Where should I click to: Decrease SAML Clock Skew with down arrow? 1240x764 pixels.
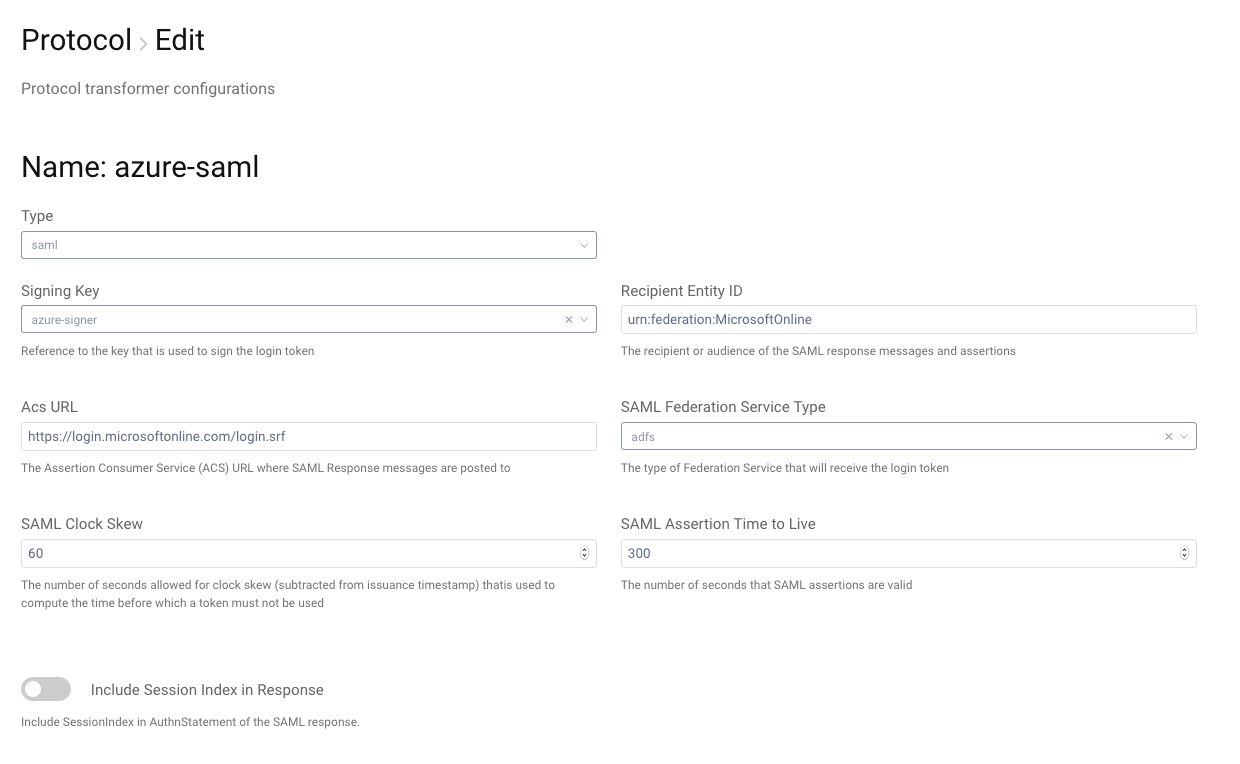click(584, 557)
